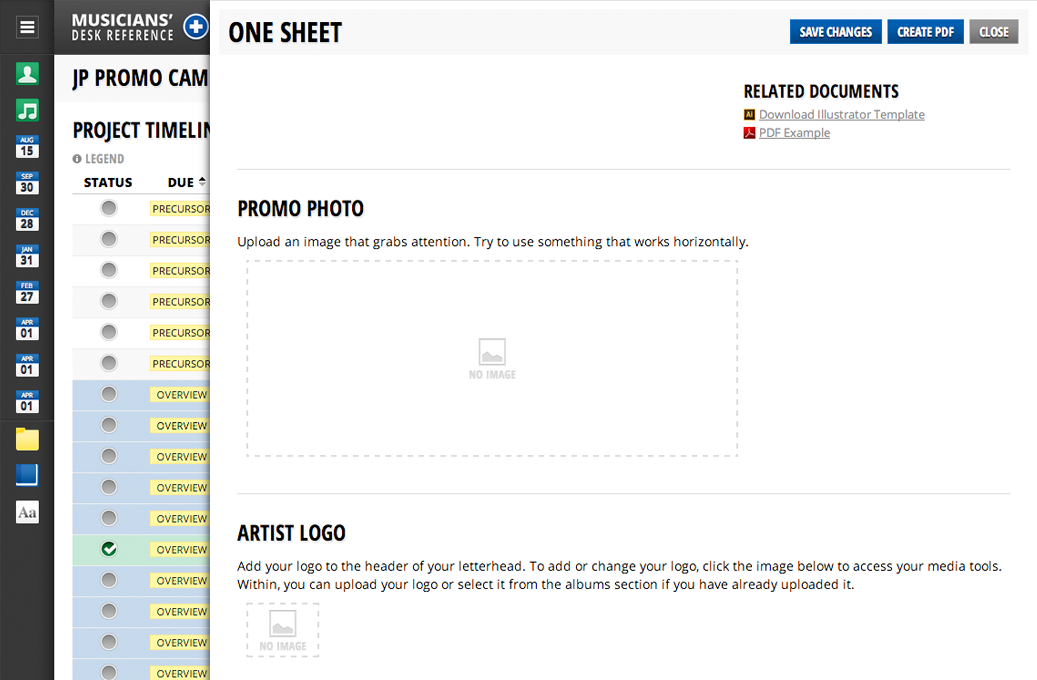The width and height of the screenshot is (1037, 680).
Task: Show the timeline LEGEND
Action: tap(99, 159)
